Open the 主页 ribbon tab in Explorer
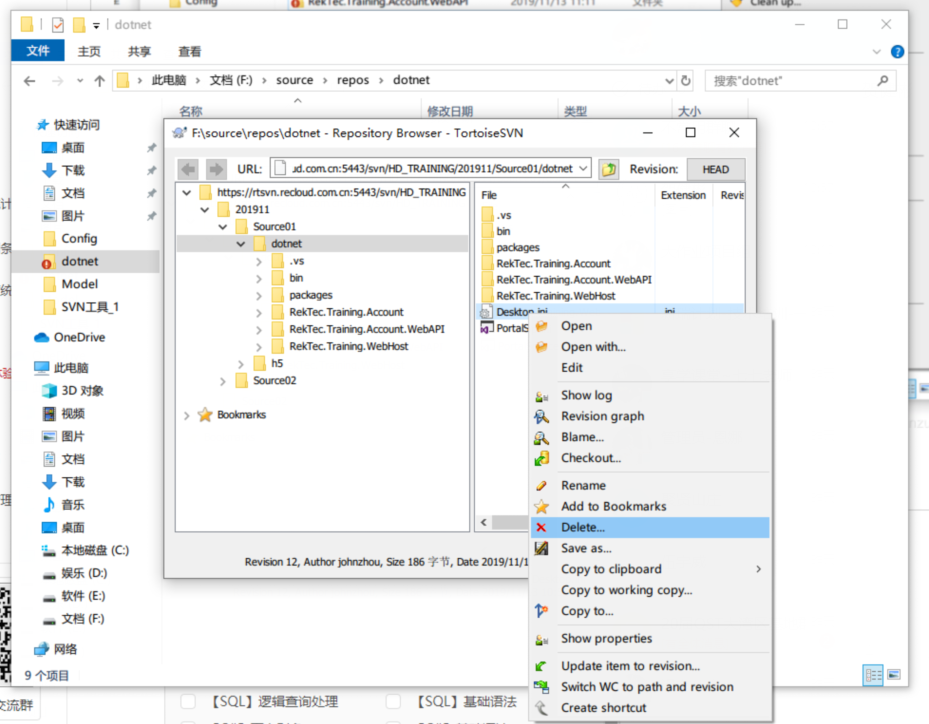The height and width of the screenshot is (724, 929). pos(89,52)
